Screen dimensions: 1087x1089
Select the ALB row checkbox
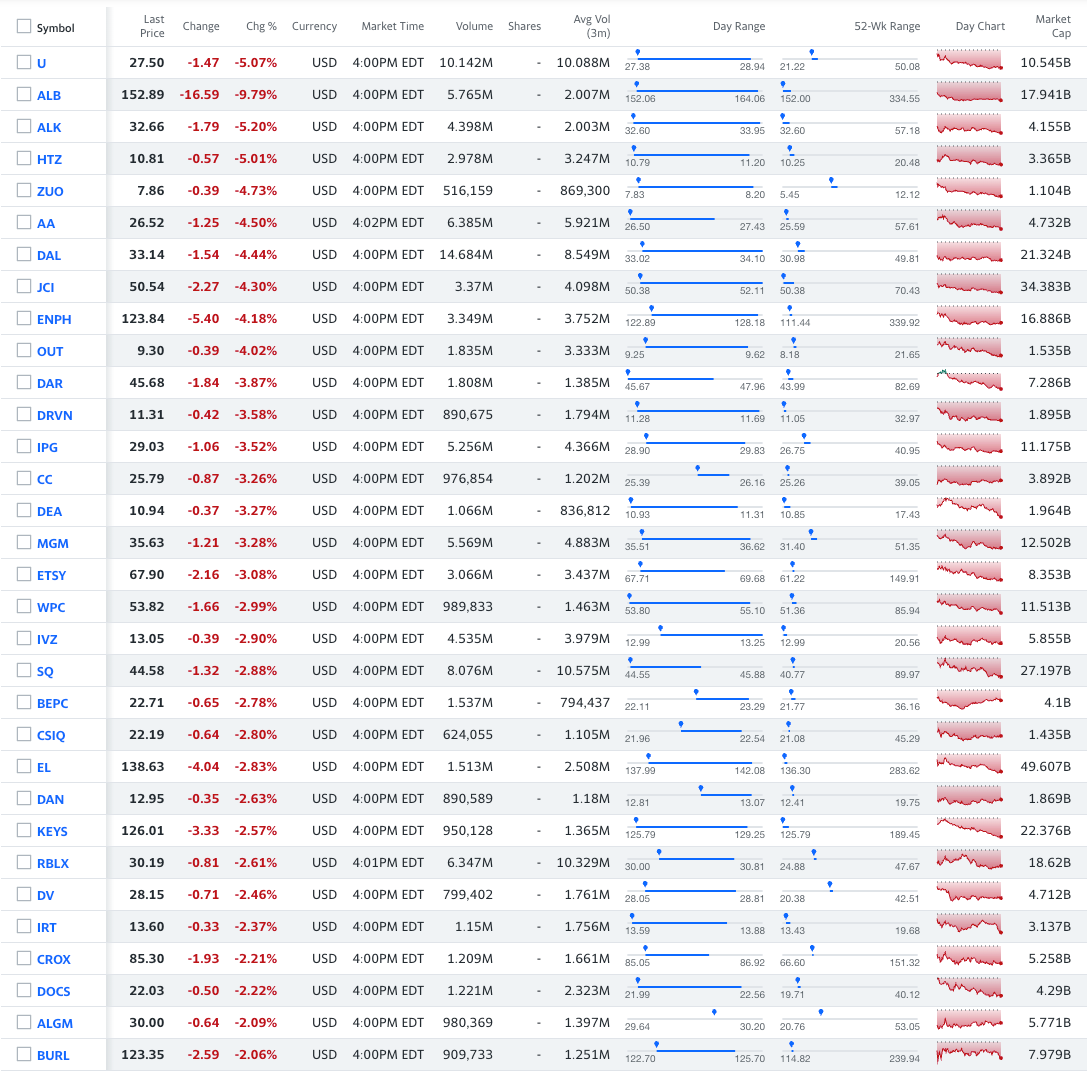24,94
